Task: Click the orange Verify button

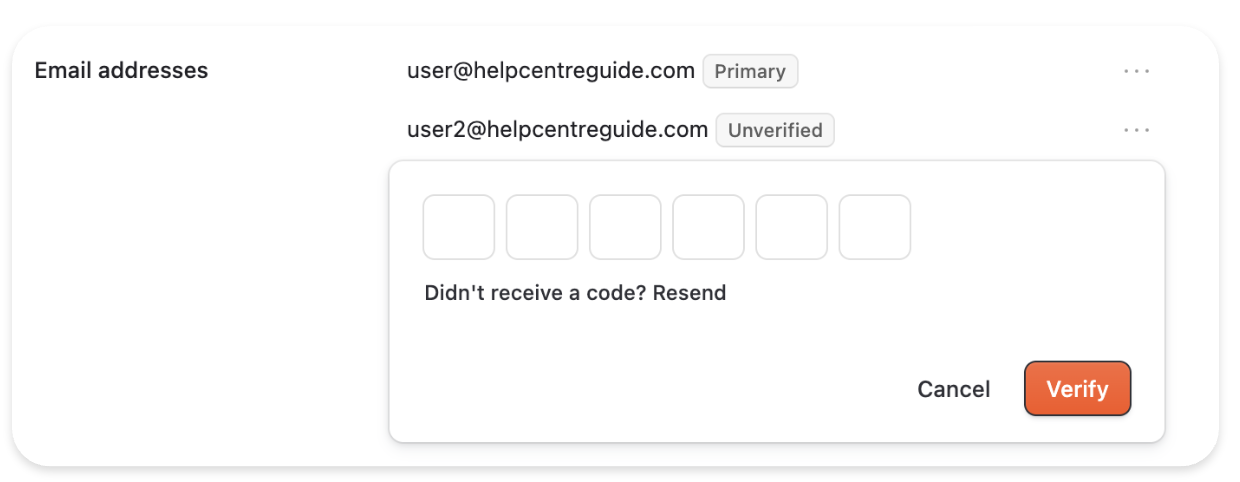Action: point(1077,388)
